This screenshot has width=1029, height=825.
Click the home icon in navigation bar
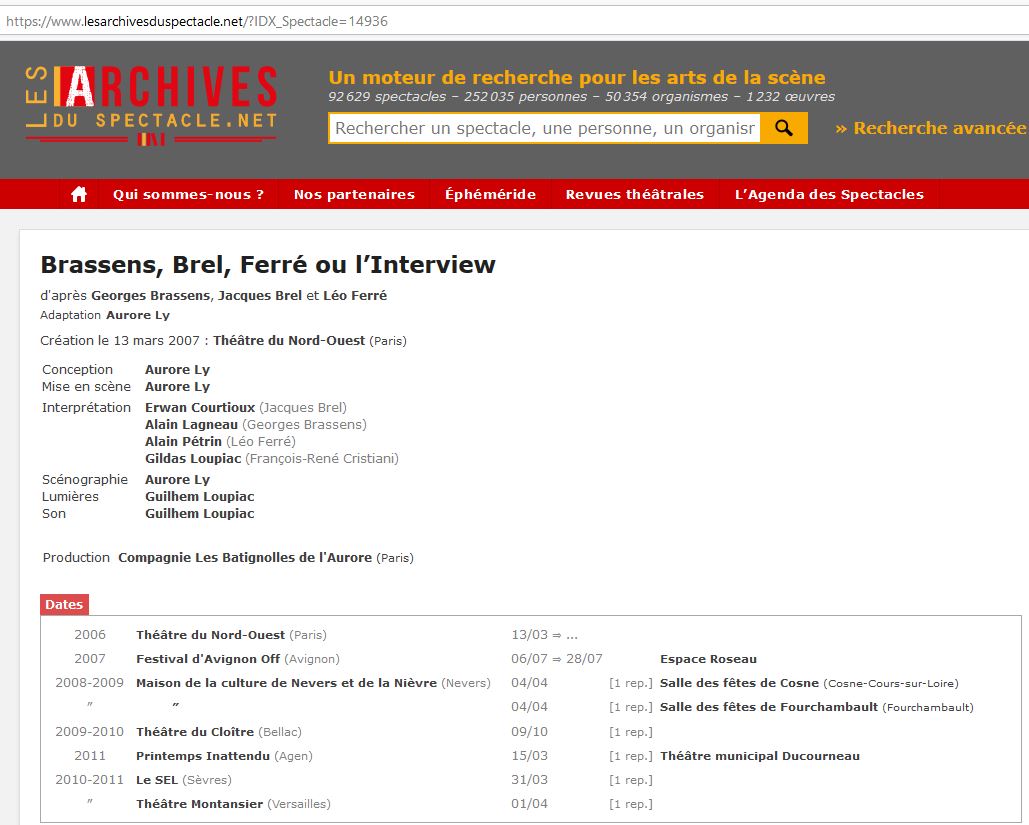(x=79, y=194)
